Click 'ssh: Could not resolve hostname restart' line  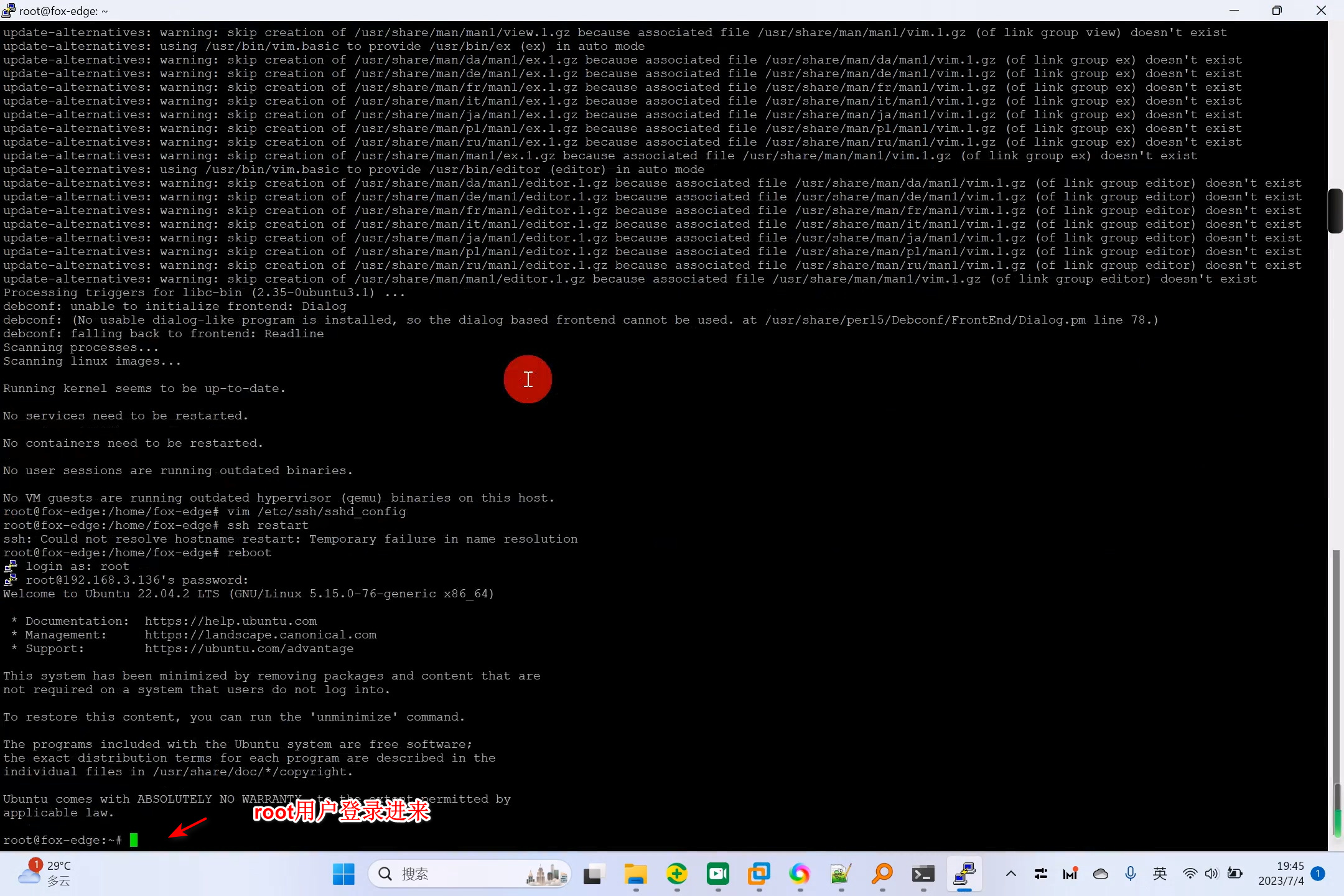coord(291,539)
